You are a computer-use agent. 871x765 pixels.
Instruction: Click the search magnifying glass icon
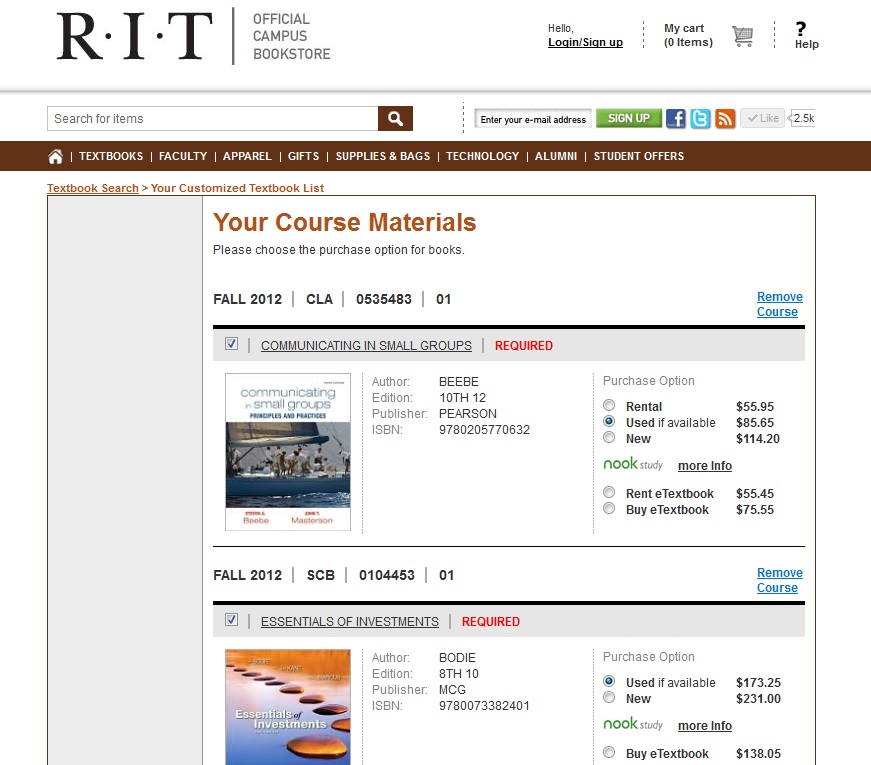394,118
